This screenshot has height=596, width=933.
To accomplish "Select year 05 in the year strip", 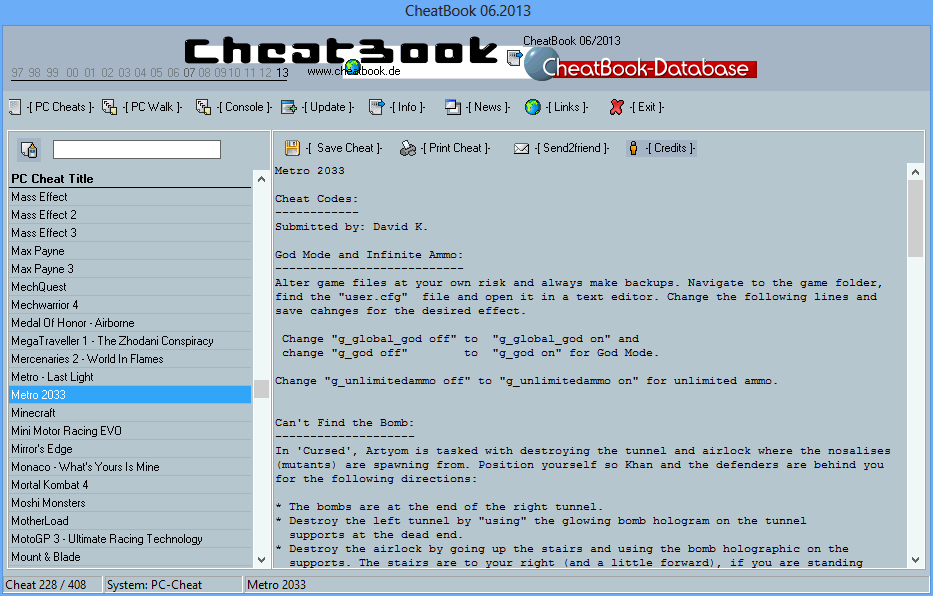I will click(x=156, y=73).
